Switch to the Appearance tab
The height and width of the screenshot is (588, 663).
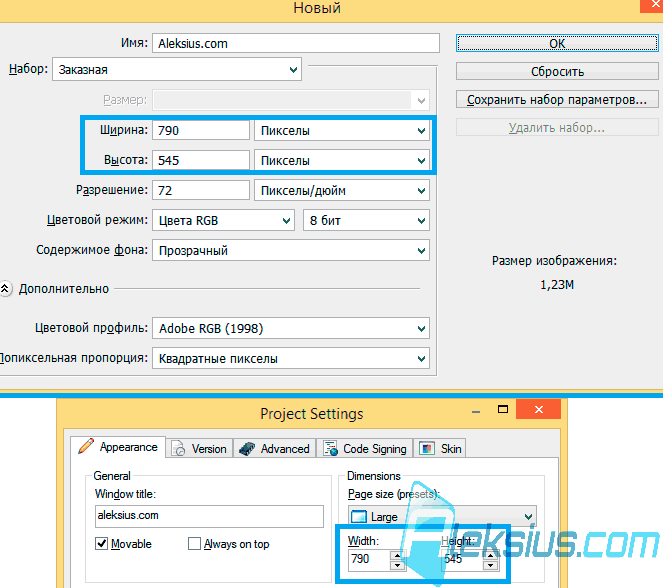[x=118, y=447]
